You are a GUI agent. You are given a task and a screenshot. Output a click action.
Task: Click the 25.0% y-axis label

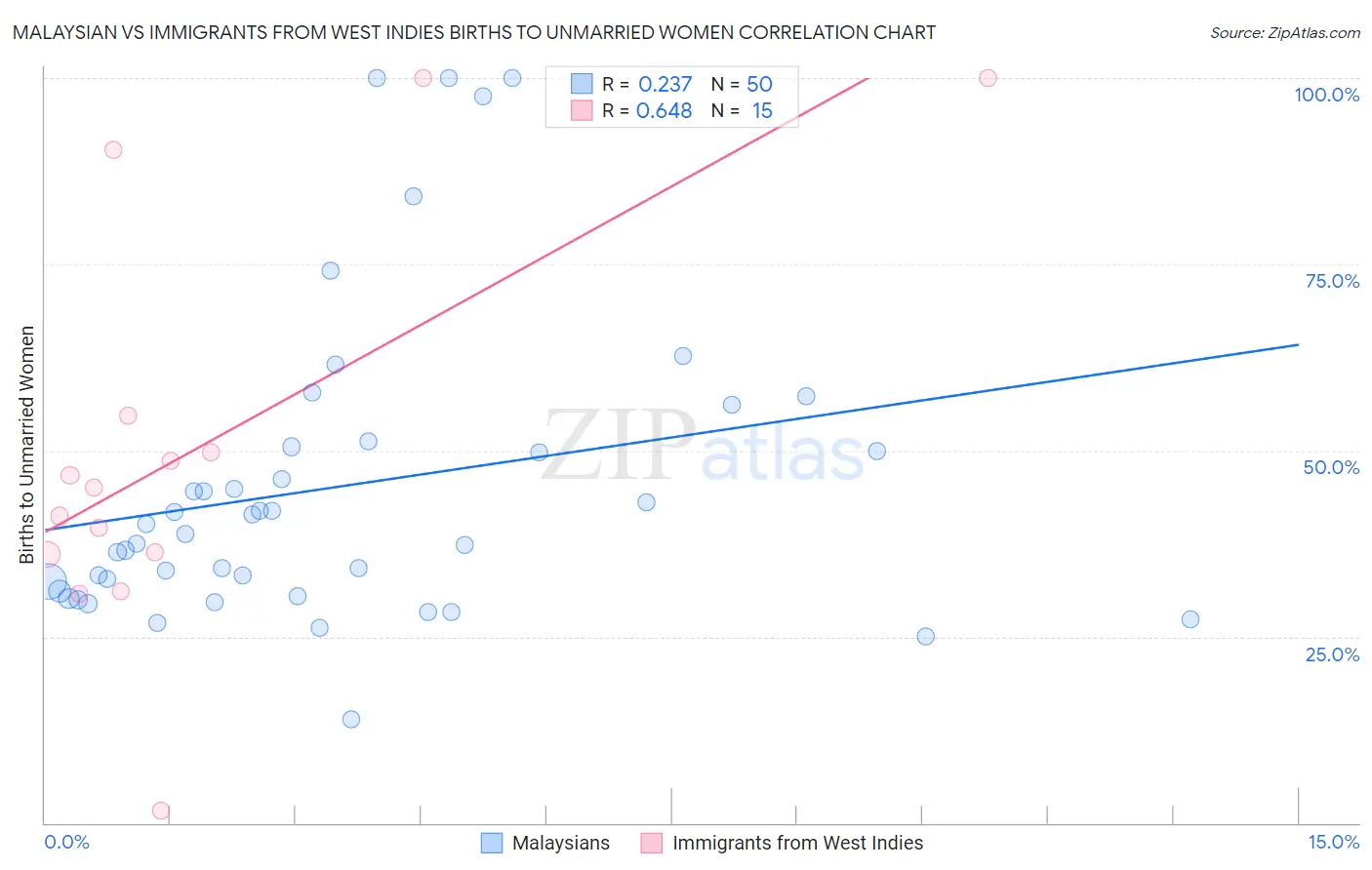(x=1332, y=653)
